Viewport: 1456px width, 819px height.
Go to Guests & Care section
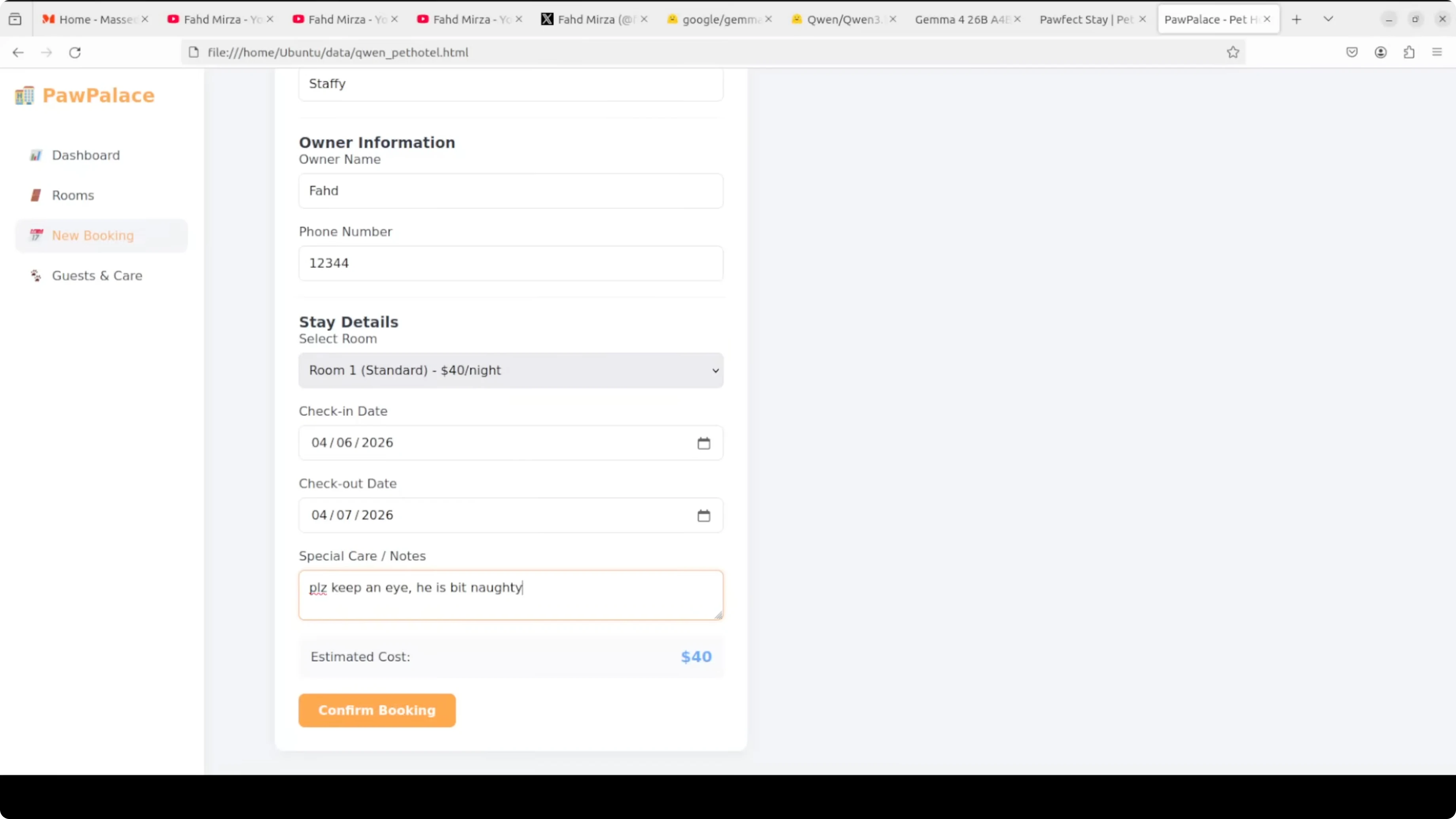(x=97, y=276)
